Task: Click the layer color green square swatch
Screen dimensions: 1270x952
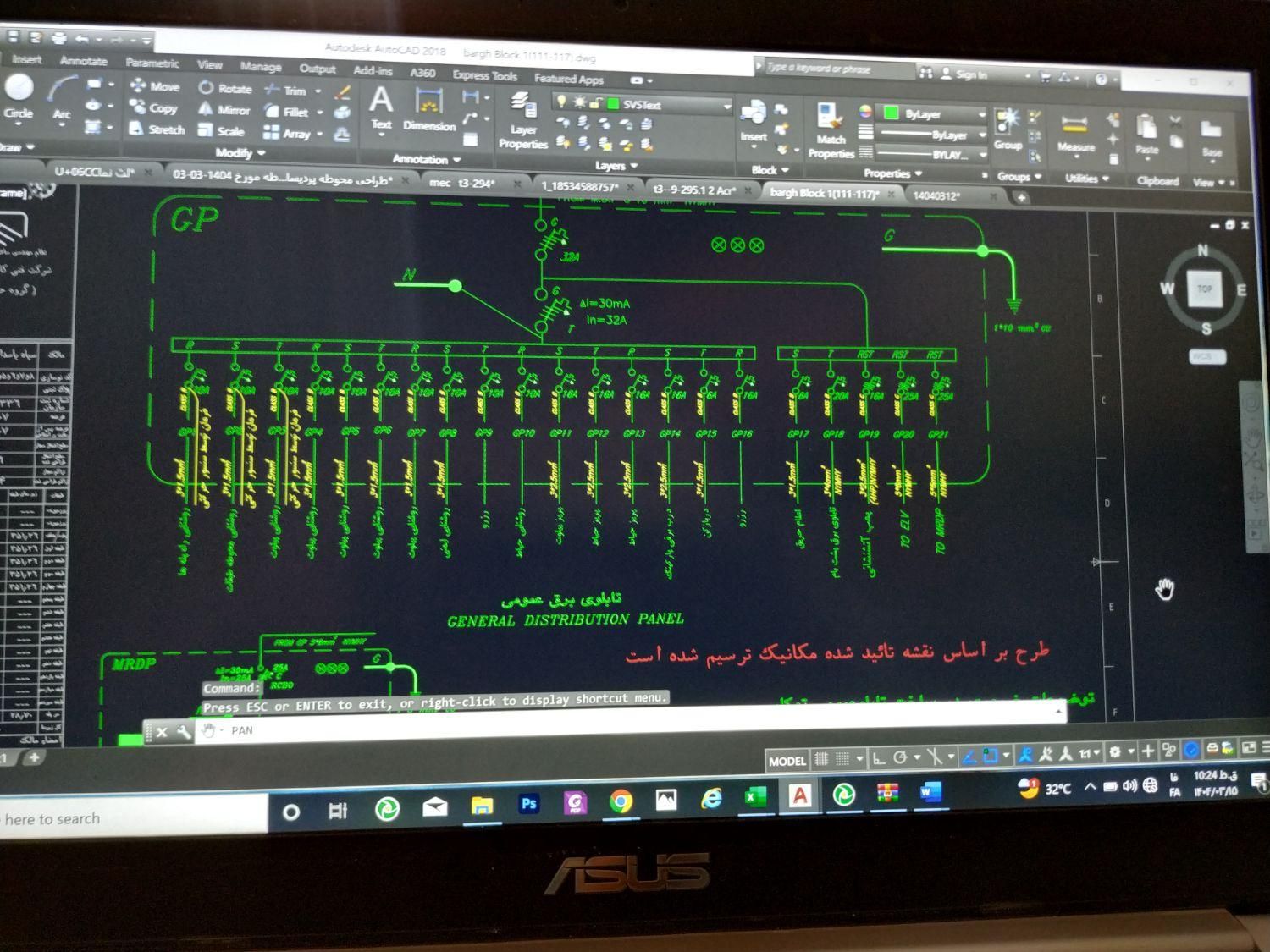Action: 613,104
